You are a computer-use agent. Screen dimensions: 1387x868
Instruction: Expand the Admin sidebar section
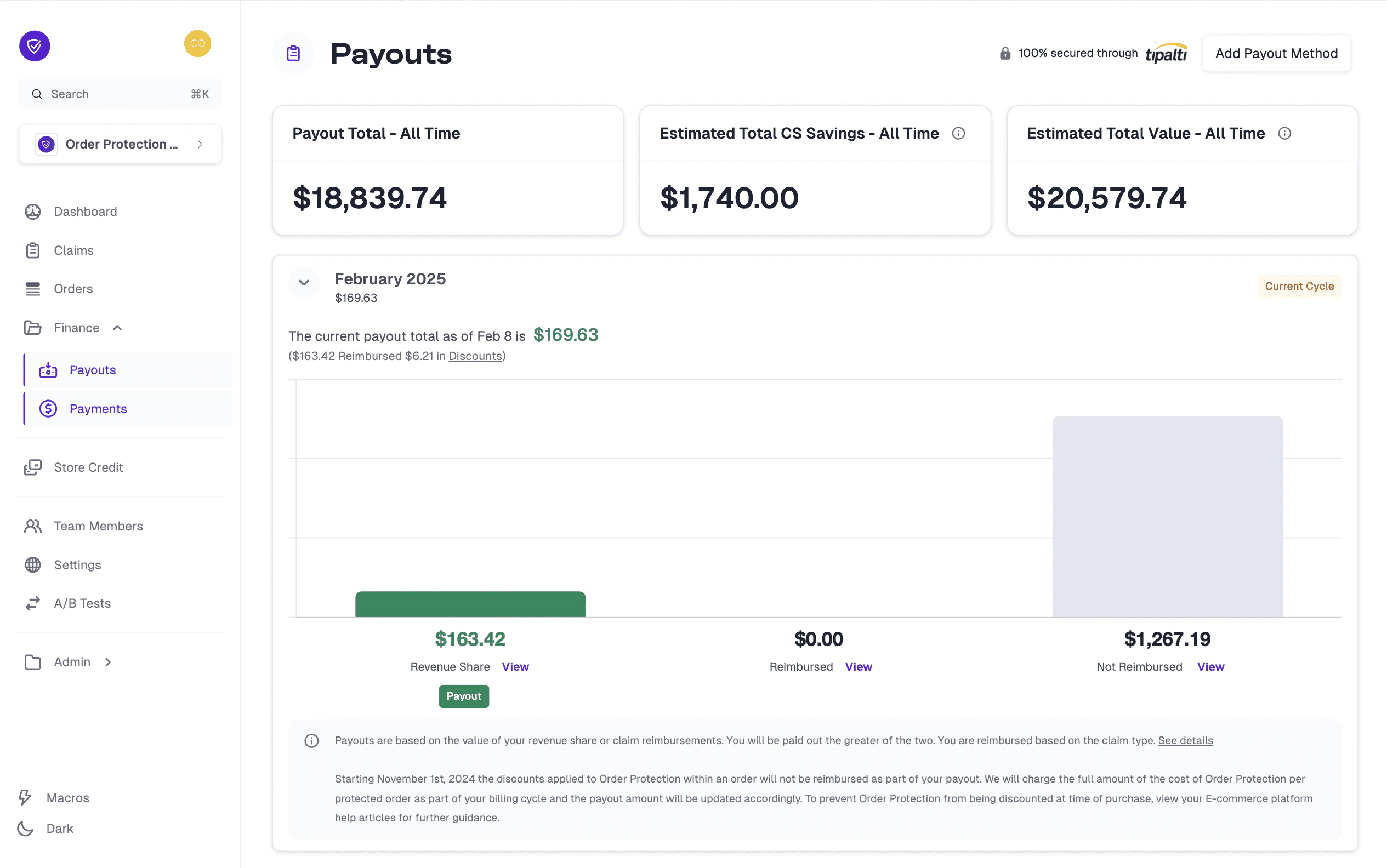(x=108, y=661)
